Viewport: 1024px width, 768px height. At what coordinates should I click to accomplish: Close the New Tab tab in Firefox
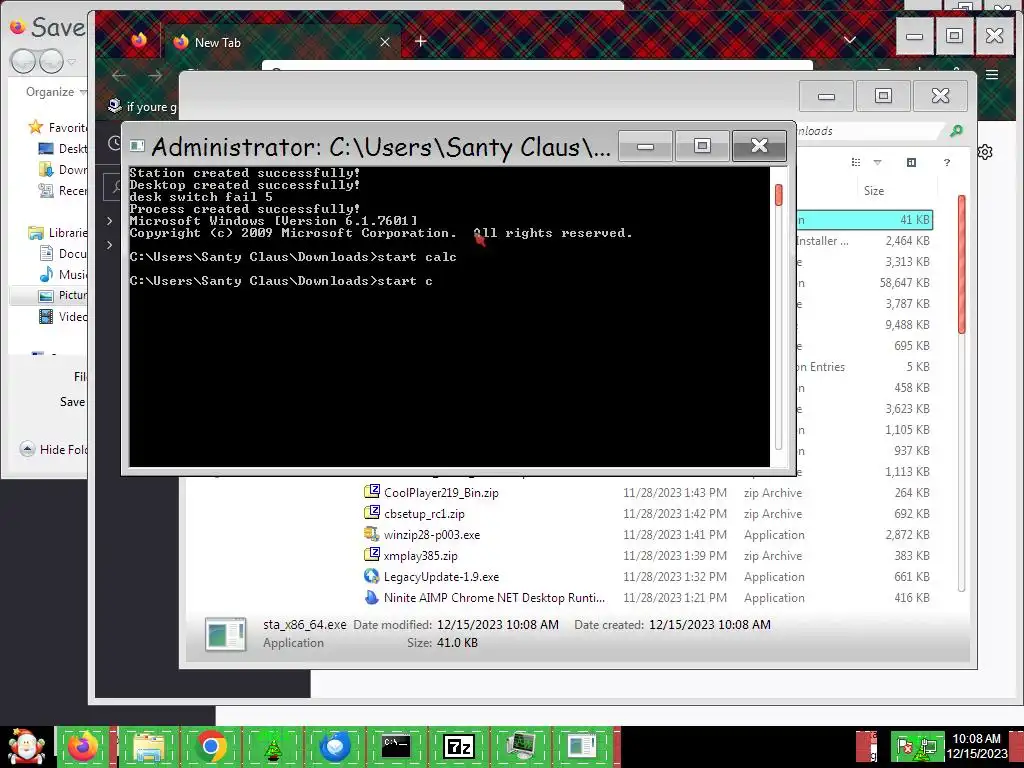tap(385, 42)
